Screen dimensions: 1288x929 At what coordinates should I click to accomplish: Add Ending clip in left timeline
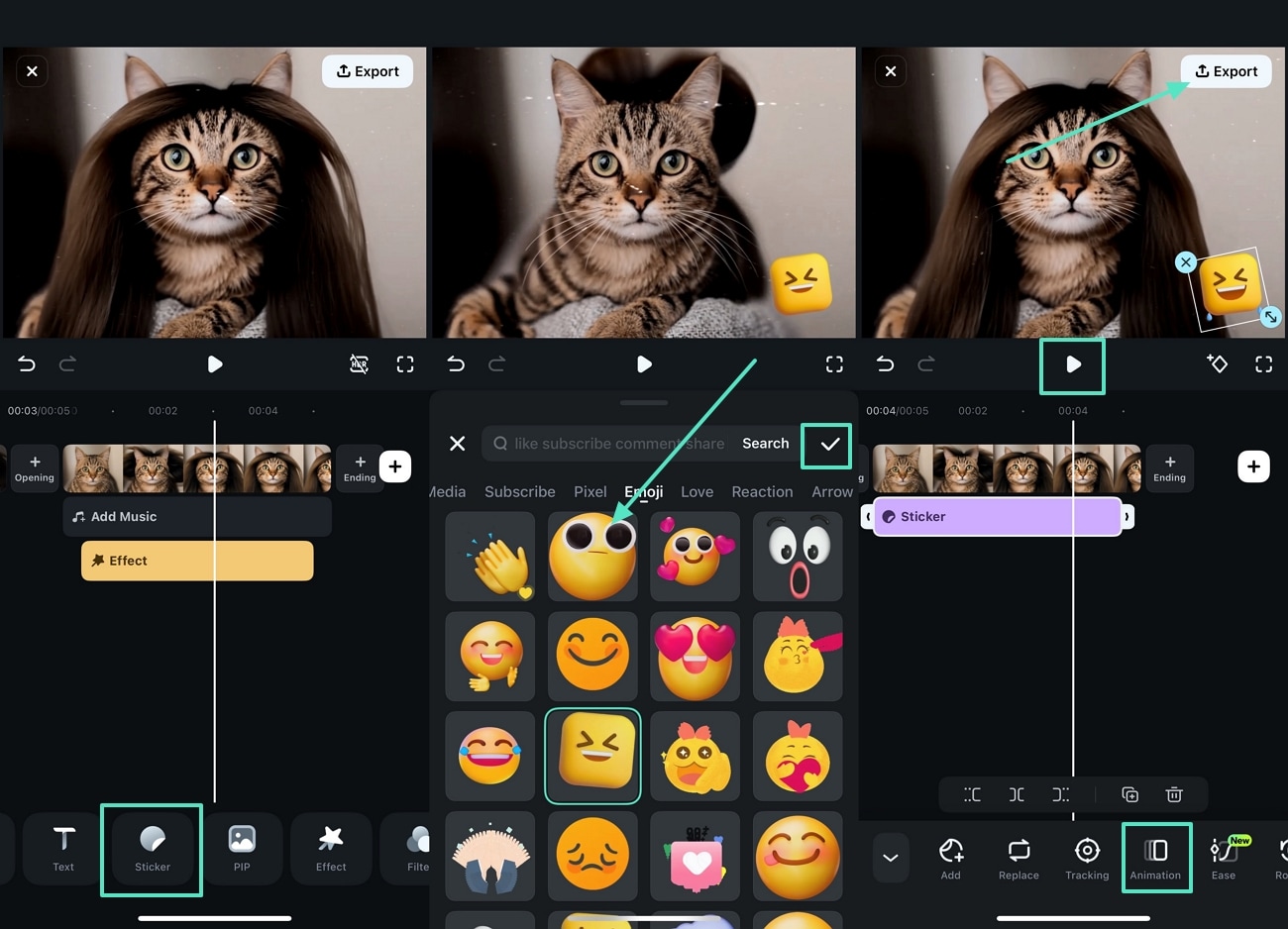point(360,468)
